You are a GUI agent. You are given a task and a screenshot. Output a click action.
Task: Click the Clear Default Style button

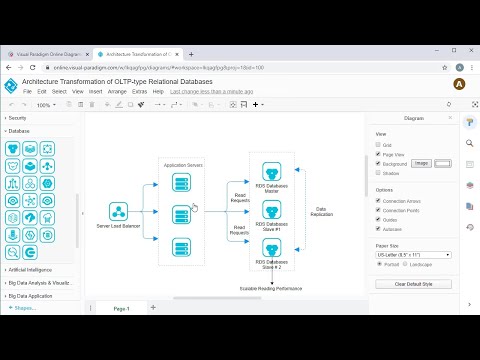413,284
